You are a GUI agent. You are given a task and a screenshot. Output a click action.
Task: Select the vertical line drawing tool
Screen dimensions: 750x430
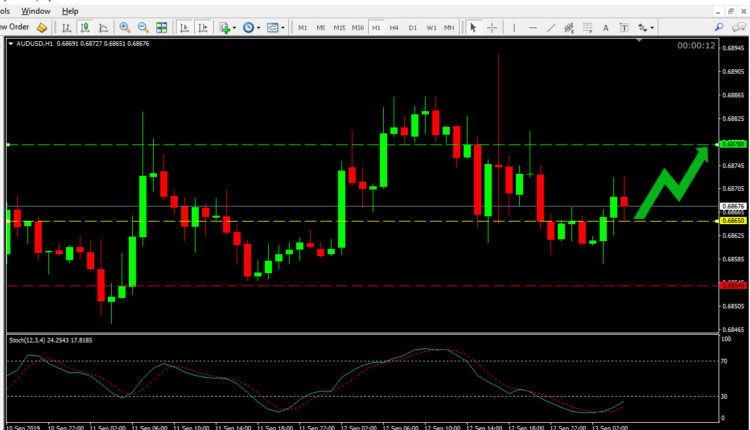514,28
